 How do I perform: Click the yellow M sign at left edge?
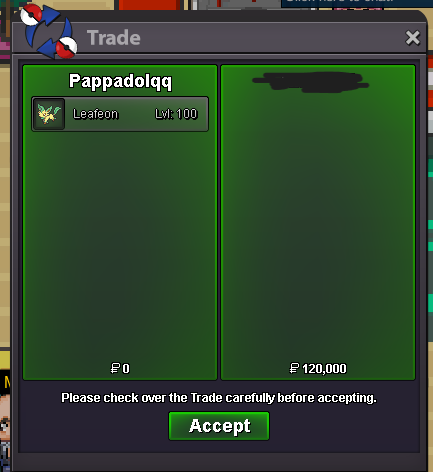tap(7, 382)
